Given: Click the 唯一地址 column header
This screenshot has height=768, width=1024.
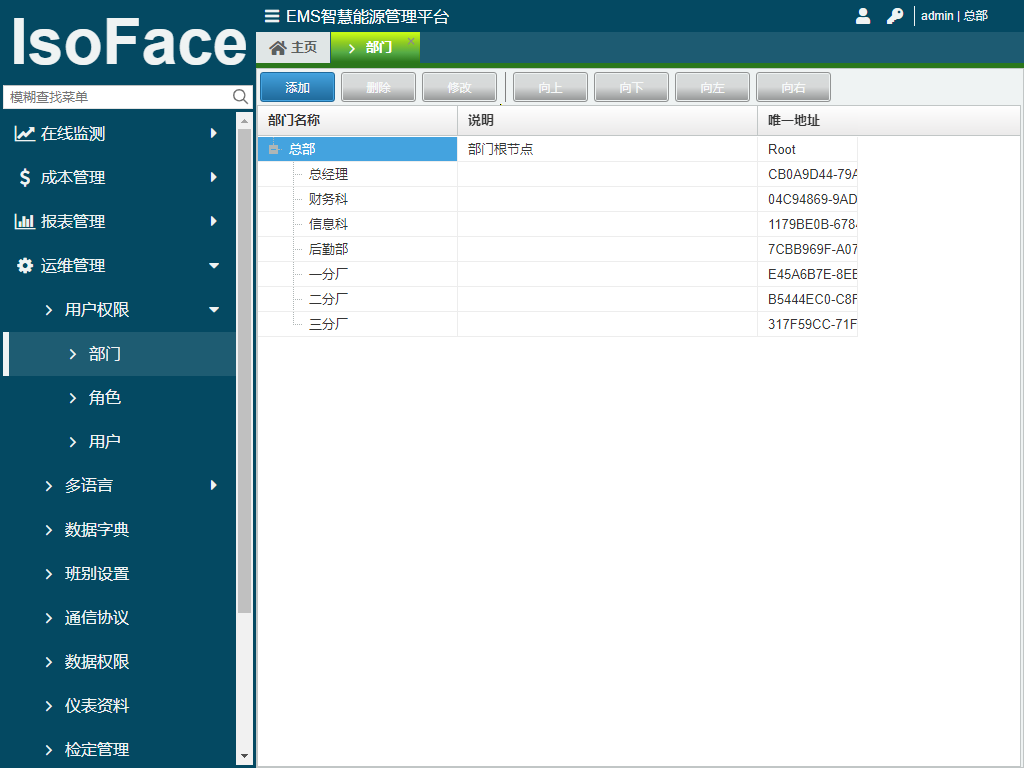Looking at the screenshot, I should 889,121.
